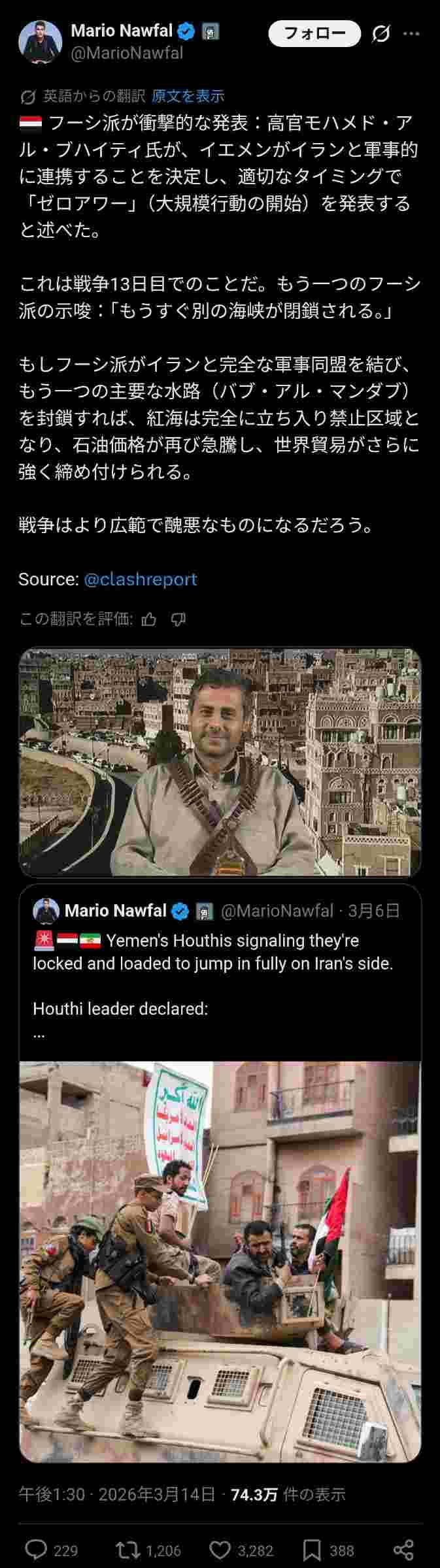Open the three-dot more options menu

(x=411, y=33)
